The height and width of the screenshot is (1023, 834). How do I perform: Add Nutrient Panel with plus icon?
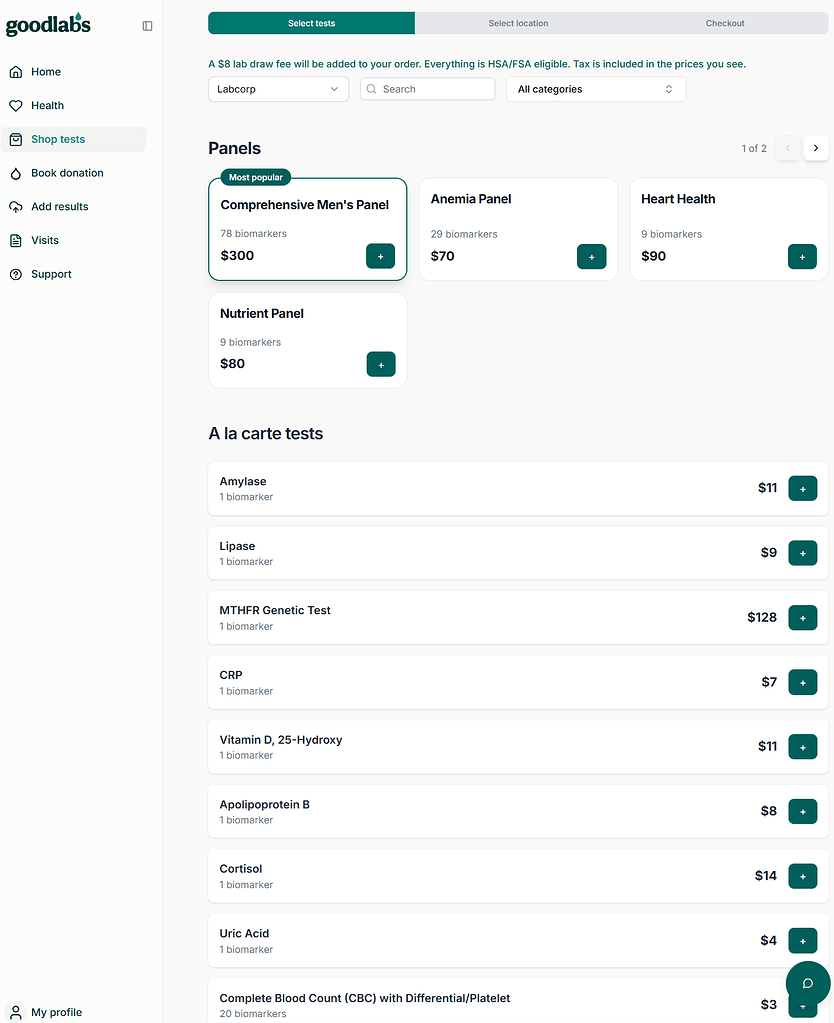[x=381, y=364]
